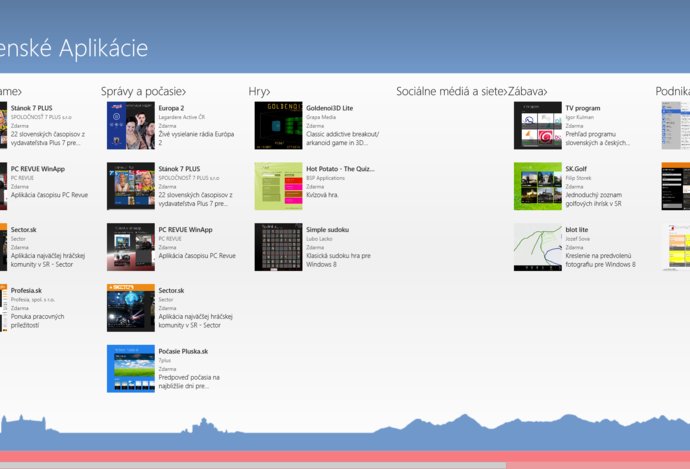Click the scrollbar track right of the thumb

click(598, 465)
